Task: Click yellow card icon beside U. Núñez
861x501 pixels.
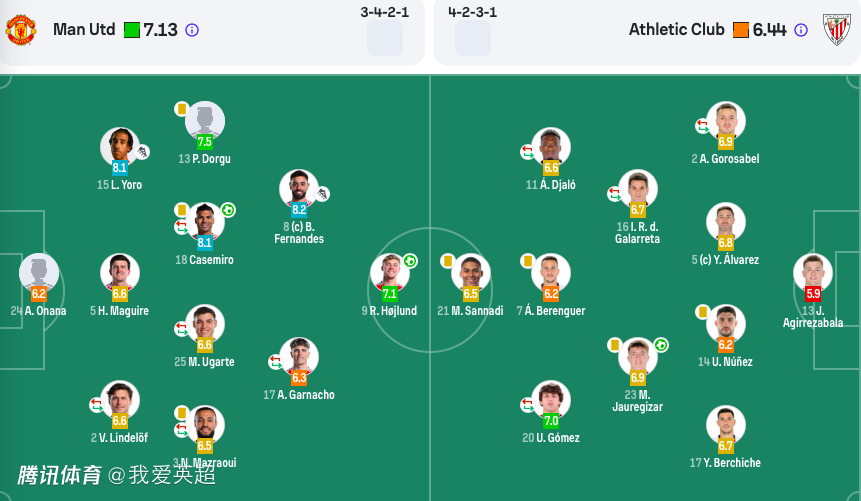Action: pos(703,312)
